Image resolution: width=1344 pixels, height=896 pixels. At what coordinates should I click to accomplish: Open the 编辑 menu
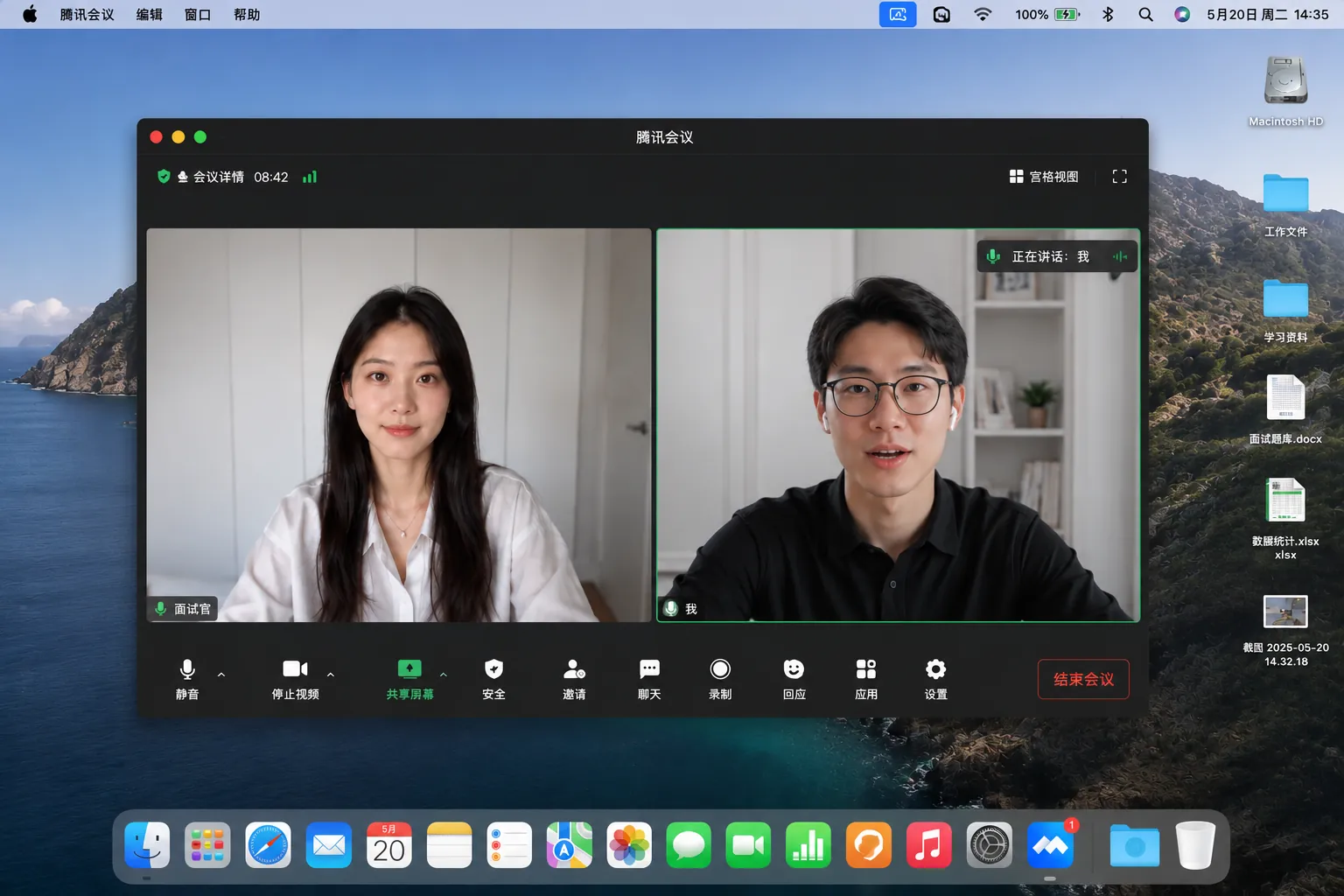point(150,14)
